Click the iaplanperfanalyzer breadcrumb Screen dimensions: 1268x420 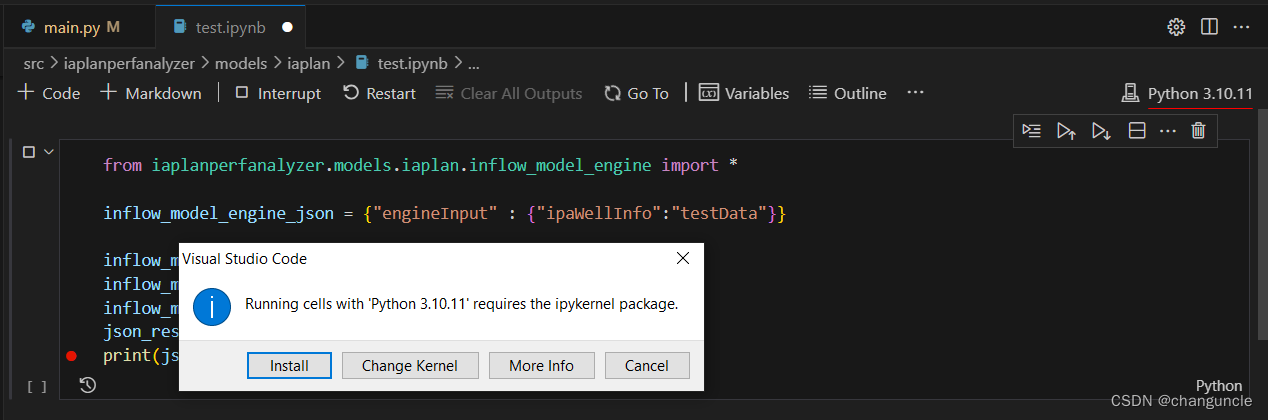130,63
